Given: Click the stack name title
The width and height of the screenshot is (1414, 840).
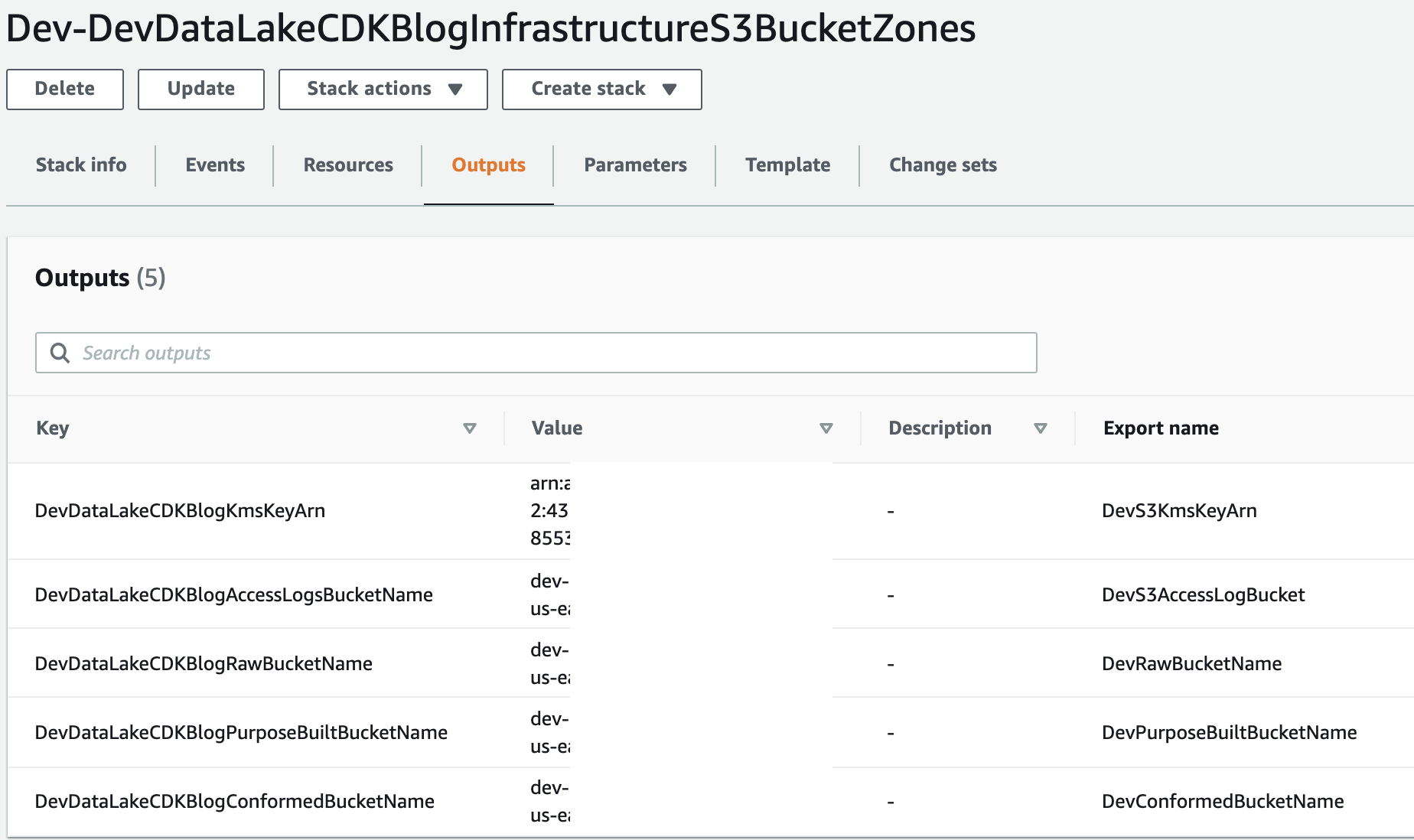Looking at the screenshot, I should click(490, 28).
